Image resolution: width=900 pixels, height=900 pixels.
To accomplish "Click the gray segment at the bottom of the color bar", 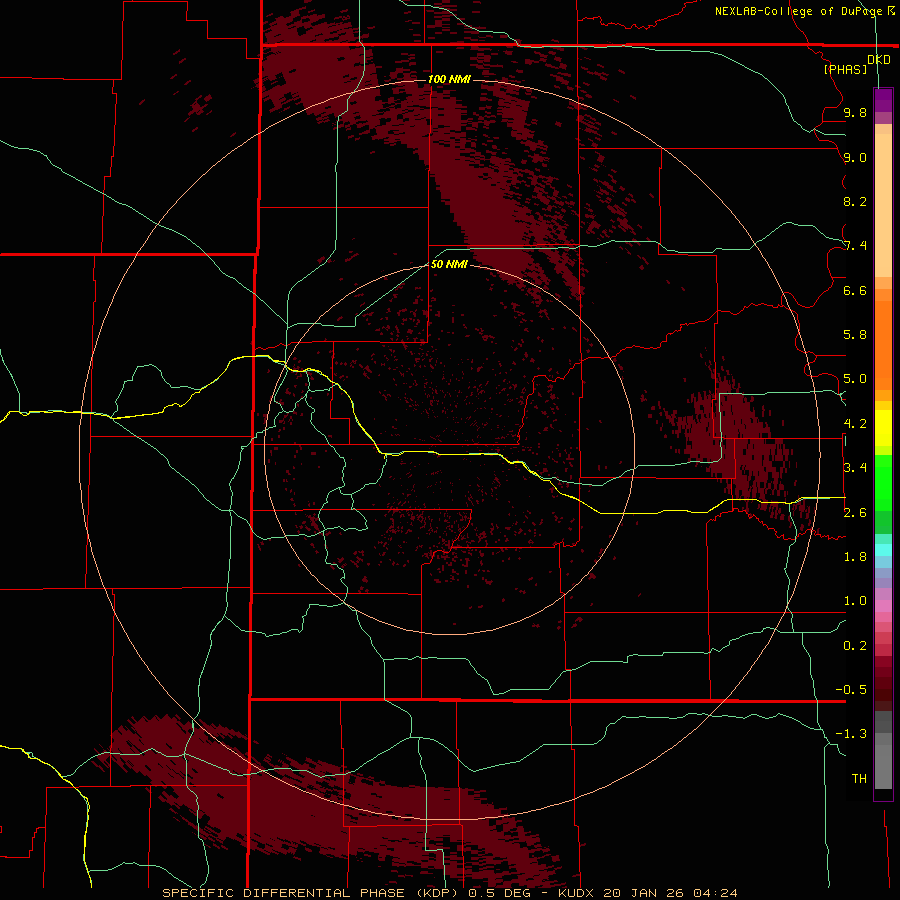I will coord(883,761).
